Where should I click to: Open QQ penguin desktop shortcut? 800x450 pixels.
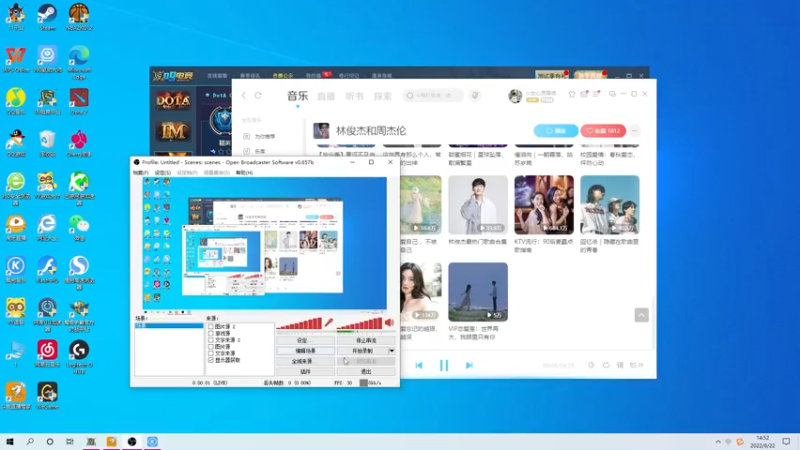(x=16, y=143)
